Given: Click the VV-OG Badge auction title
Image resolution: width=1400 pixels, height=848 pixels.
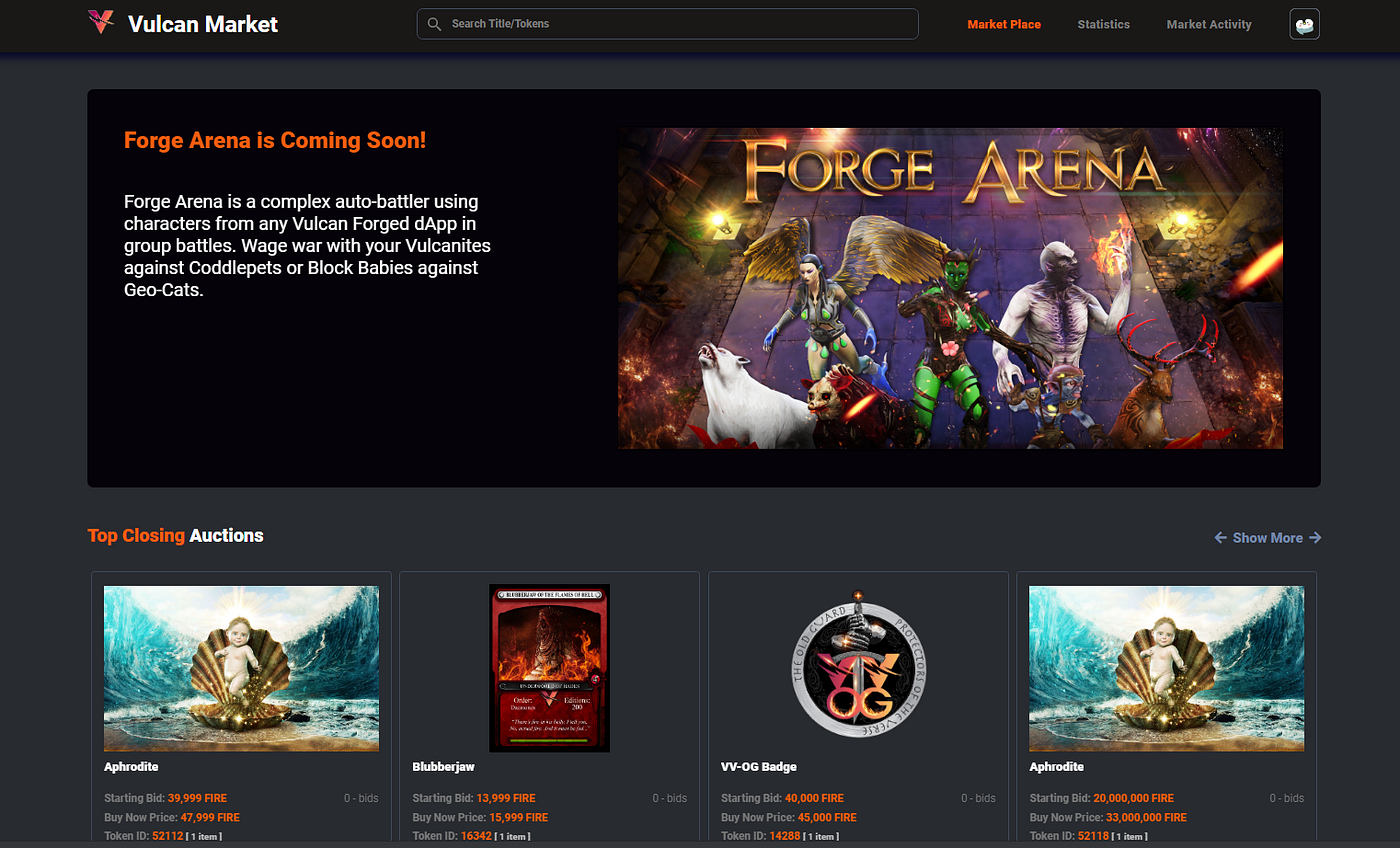Looking at the screenshot, I should coord(759,767).
